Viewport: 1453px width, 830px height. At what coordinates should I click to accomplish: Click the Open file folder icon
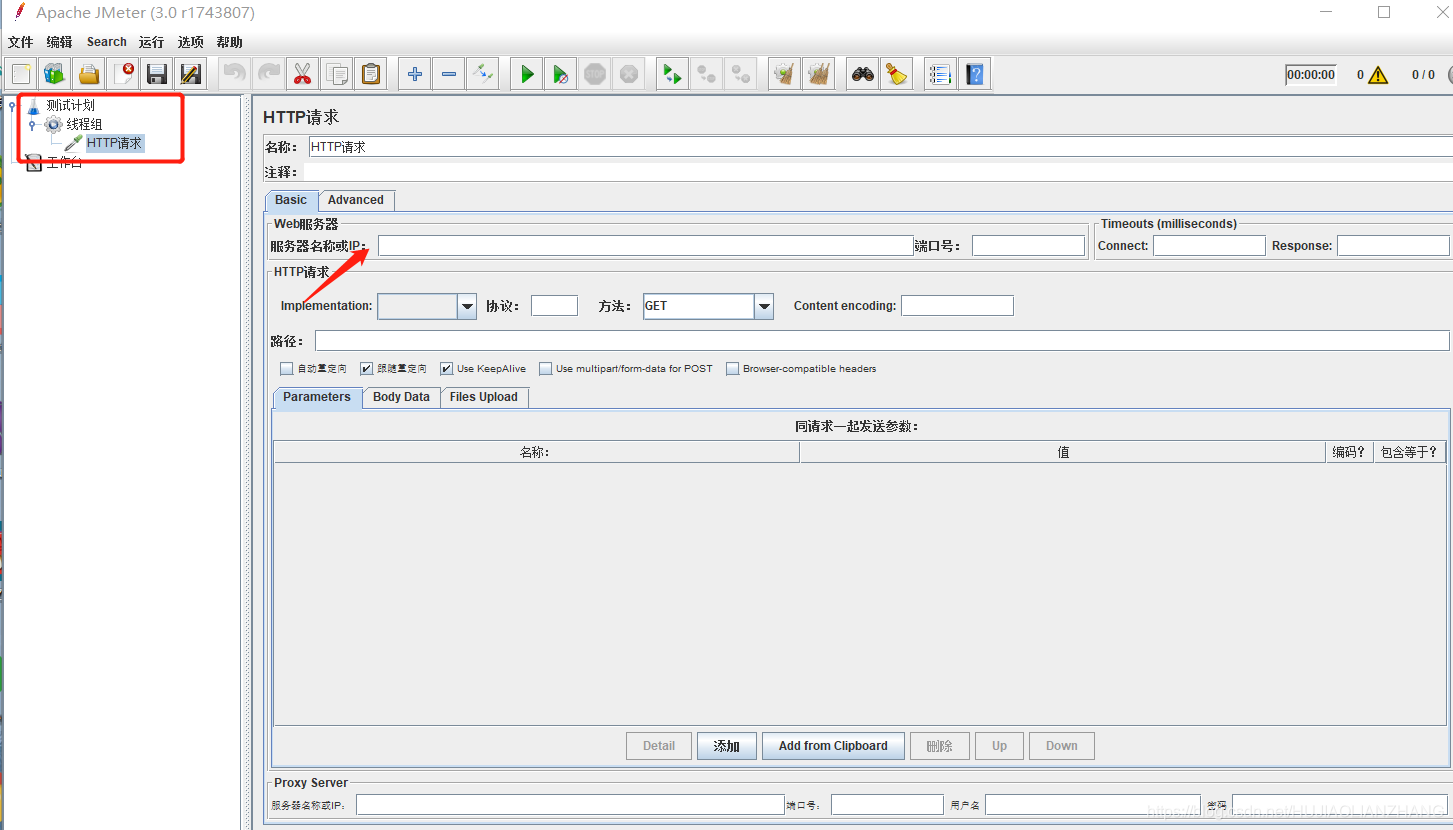[89, 74]
